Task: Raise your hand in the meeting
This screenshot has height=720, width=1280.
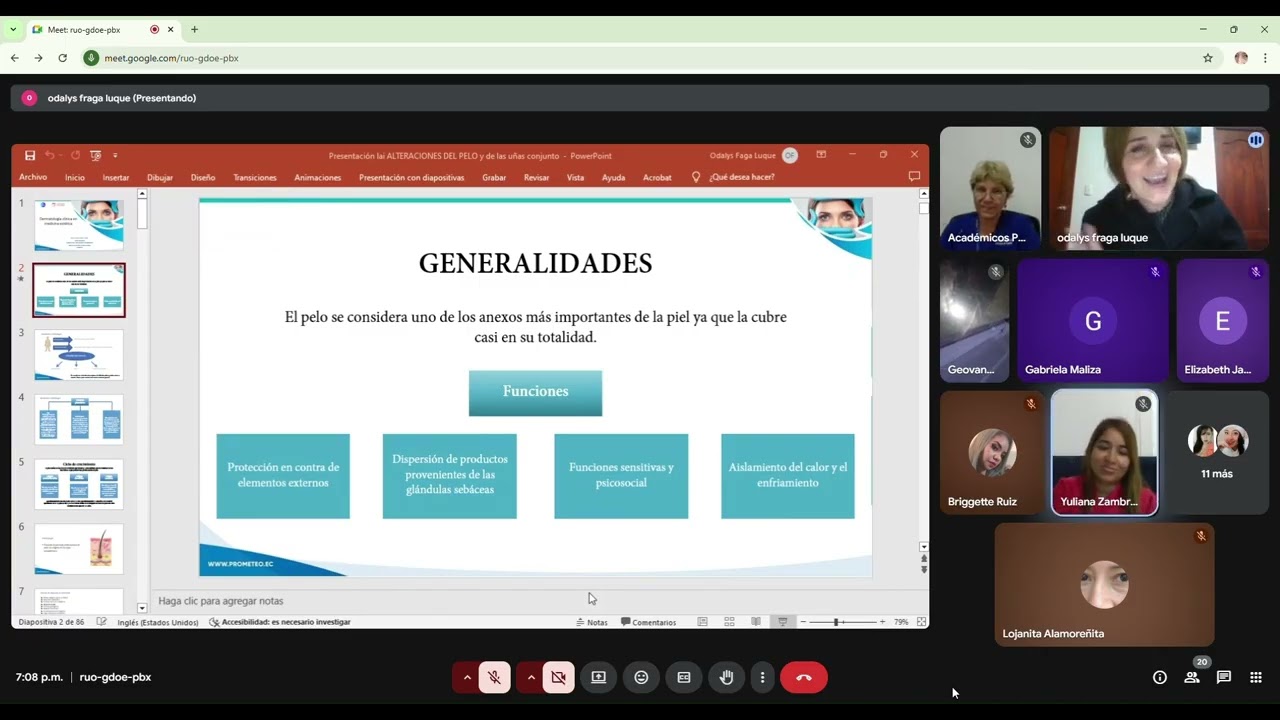Action: [727, 677]
